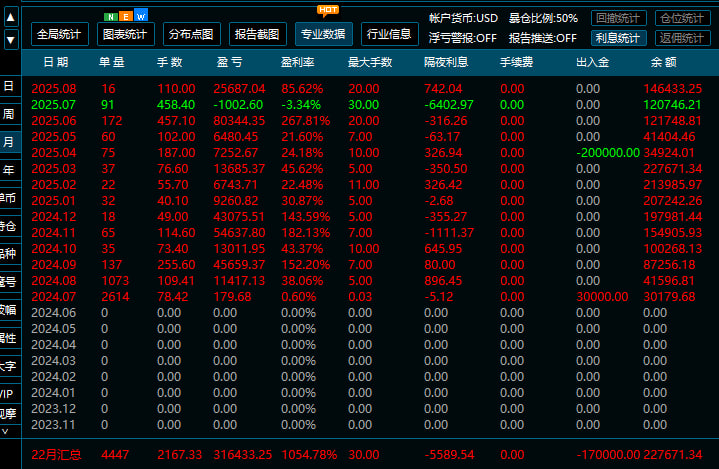Viewport: 719px width, 469px height.
Task: Click balance 227671.34 in 2025.03 row
Action: (673, 169)
